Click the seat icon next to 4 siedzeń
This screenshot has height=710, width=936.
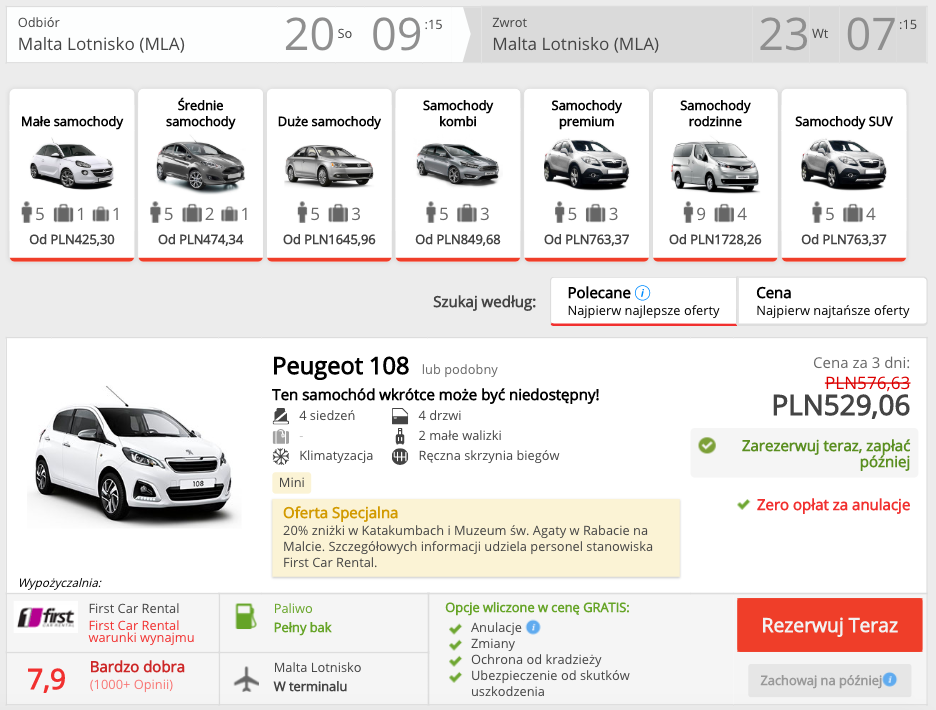click(281, 416)
